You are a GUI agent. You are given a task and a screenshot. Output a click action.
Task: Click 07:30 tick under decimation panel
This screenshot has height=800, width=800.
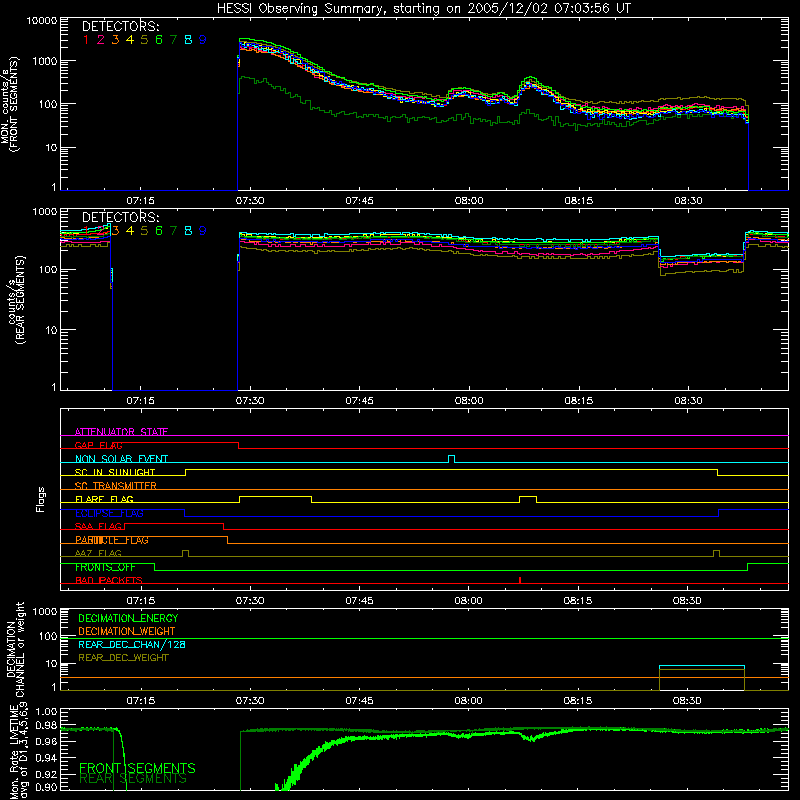click(x=250, y=701)
